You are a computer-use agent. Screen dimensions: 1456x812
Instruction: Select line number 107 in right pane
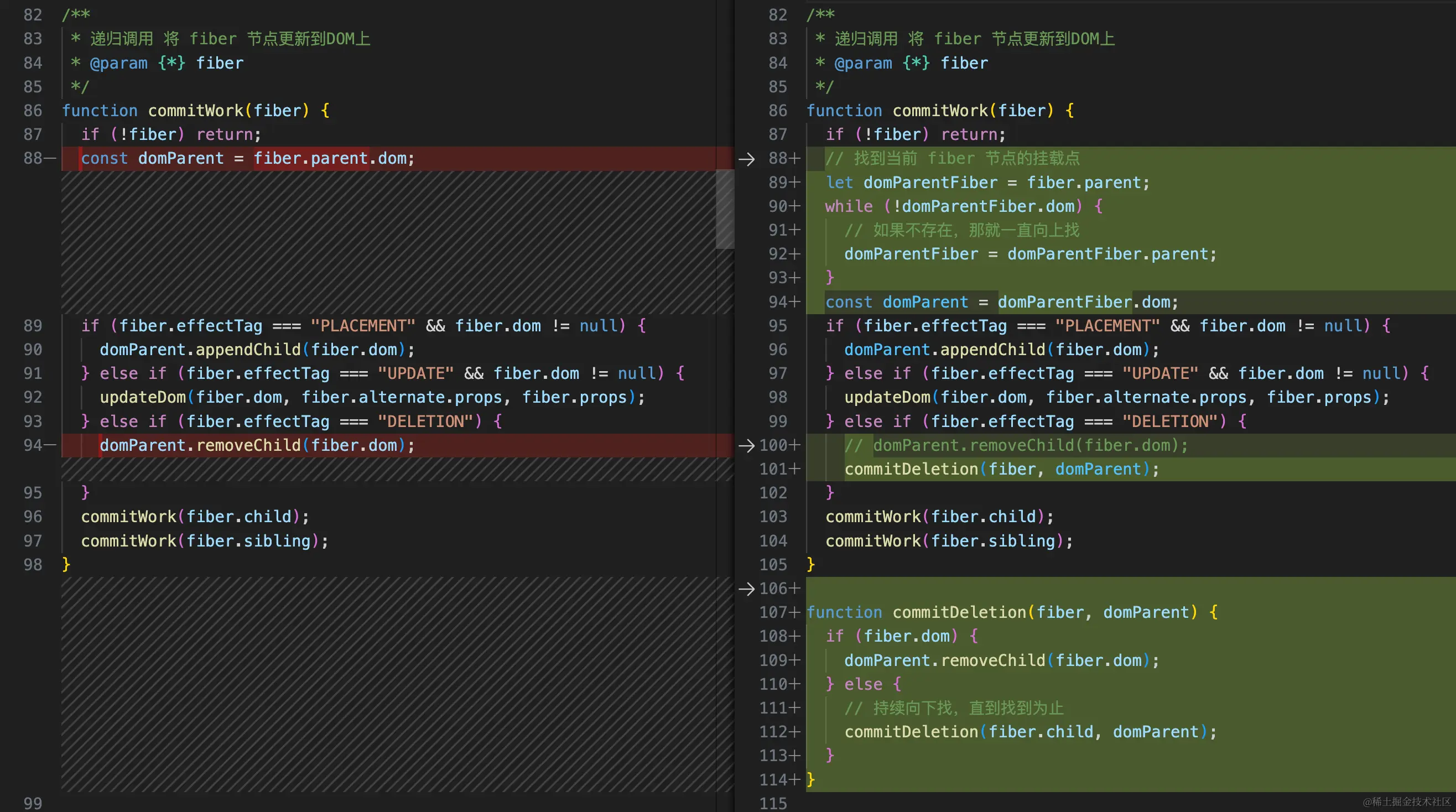(x=773, y=612)
